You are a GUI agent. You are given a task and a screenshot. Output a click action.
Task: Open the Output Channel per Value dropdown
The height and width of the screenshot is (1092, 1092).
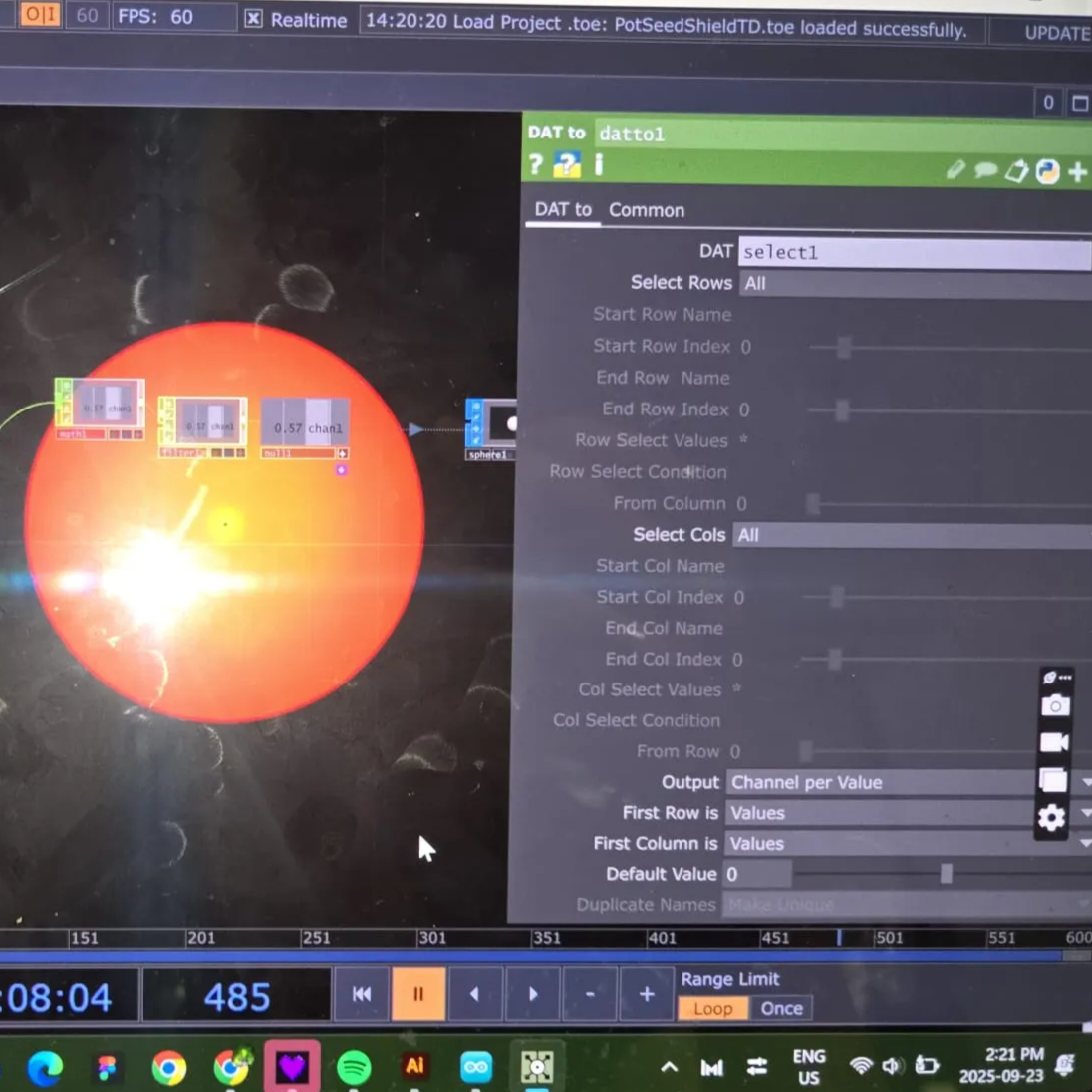coord(877,782)
